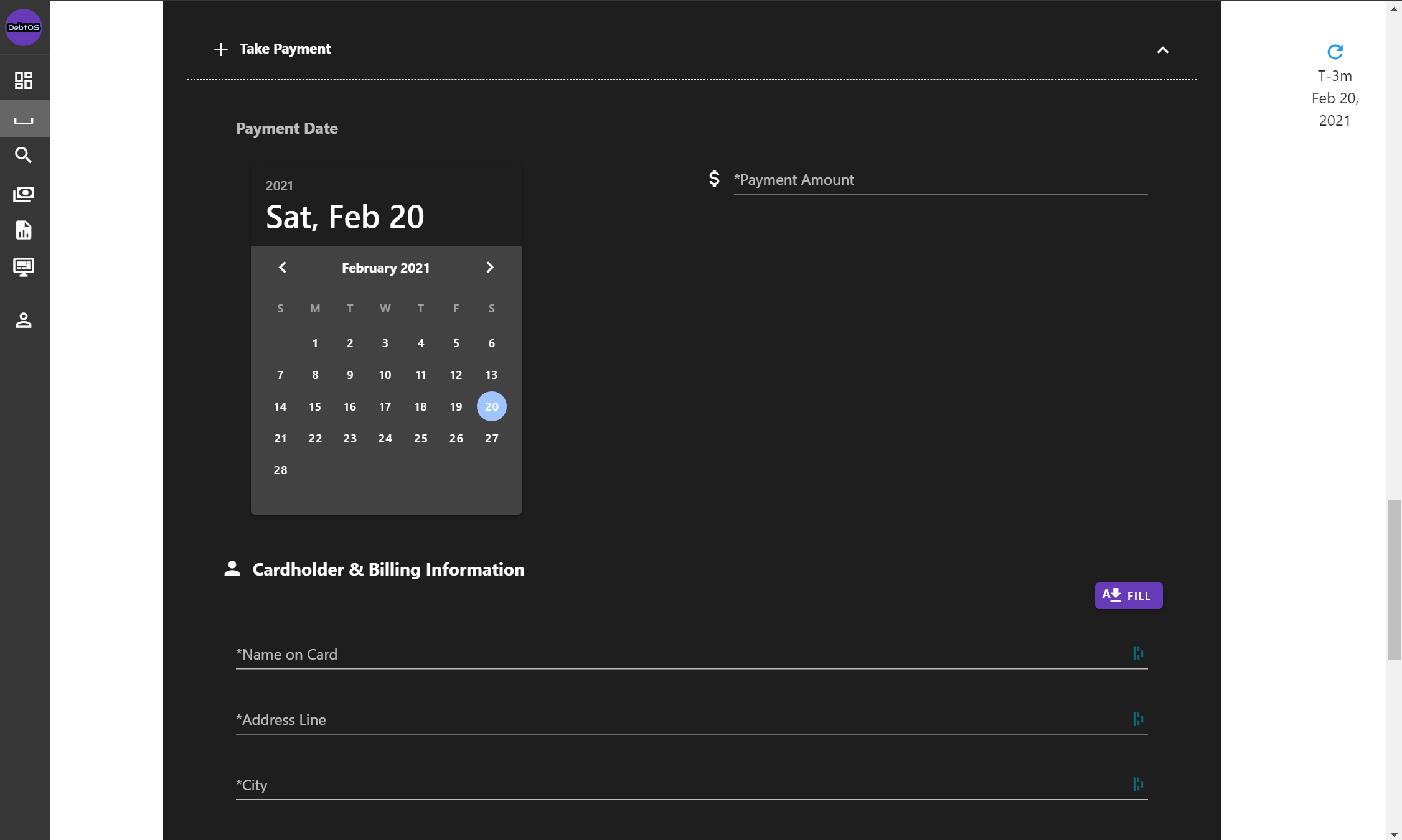
Task: Click the DebtOS logo icon
Action: (24, 27)
